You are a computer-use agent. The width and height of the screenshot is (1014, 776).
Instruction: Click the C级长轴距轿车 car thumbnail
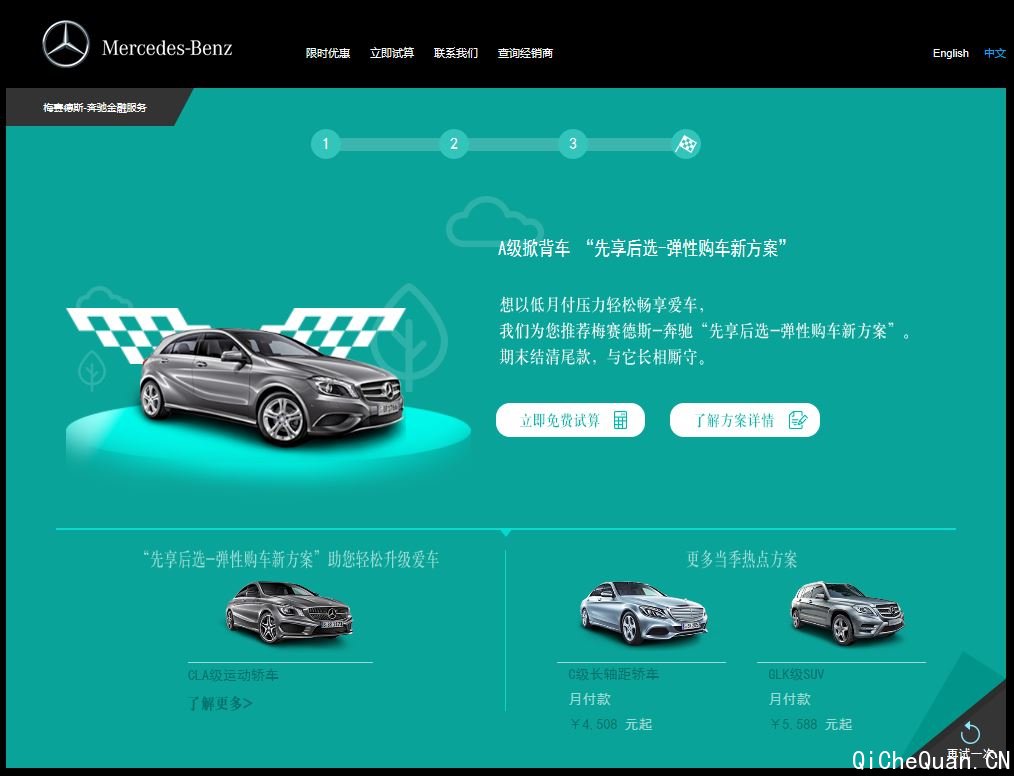click(643, 612)
